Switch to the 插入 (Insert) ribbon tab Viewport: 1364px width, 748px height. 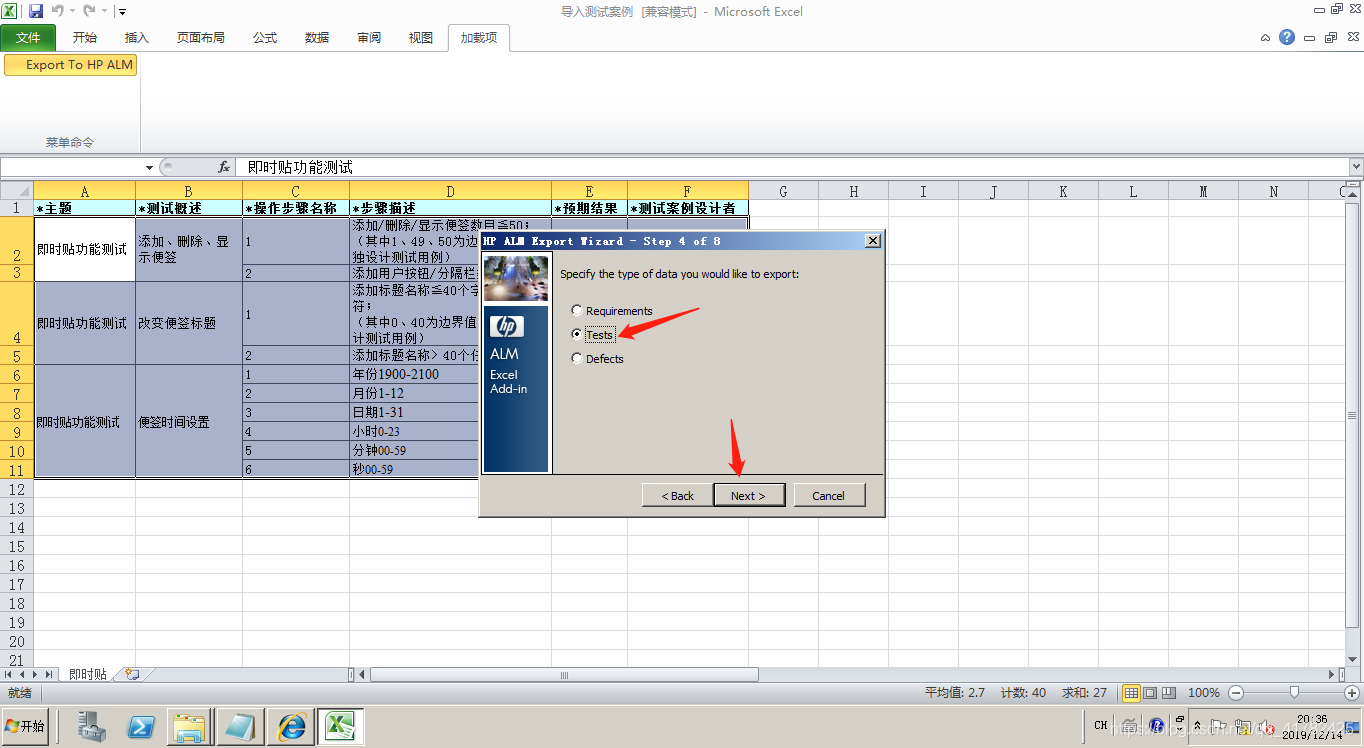137,38
